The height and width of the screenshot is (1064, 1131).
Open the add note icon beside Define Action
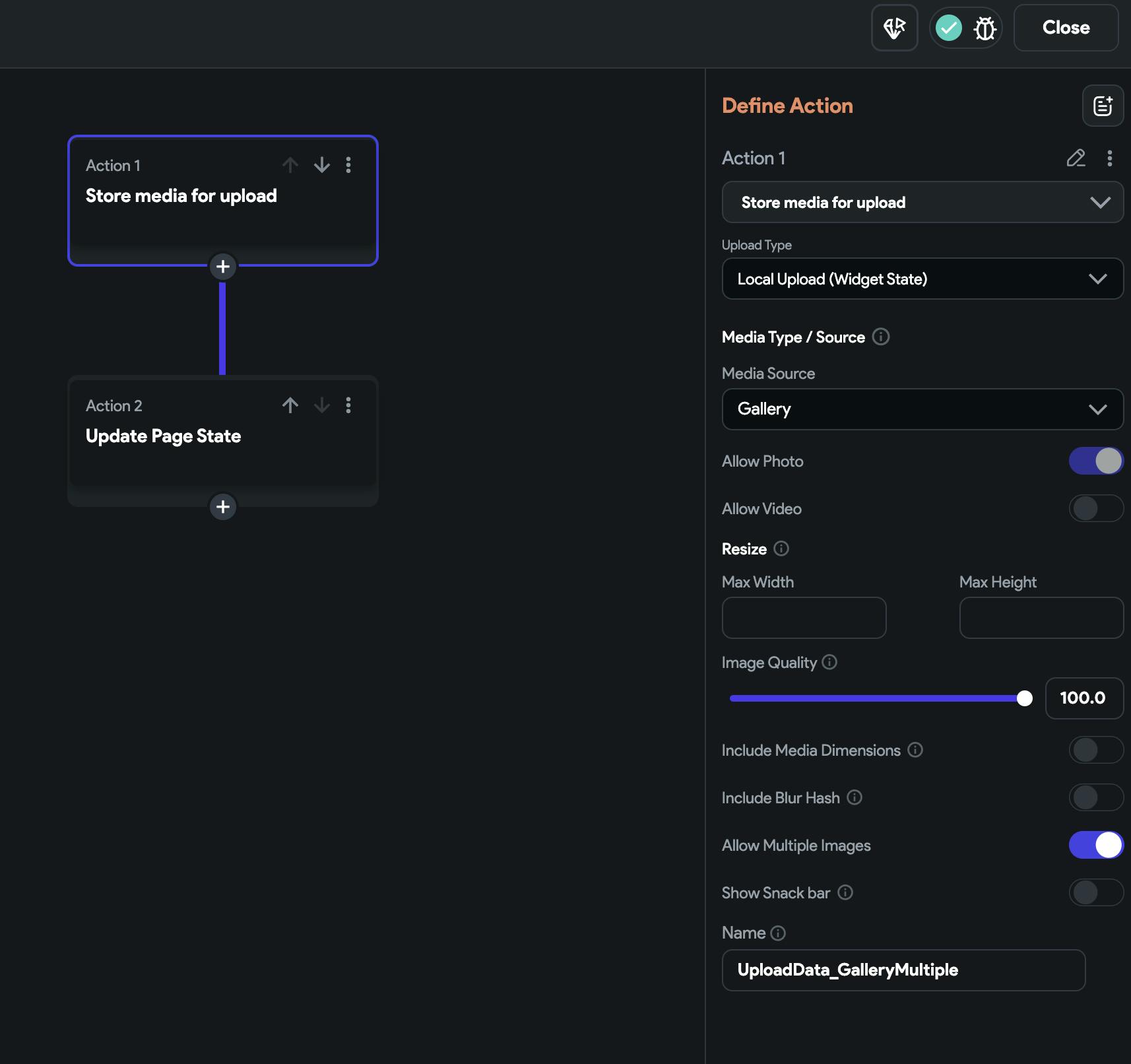(x=1103, y=106)
